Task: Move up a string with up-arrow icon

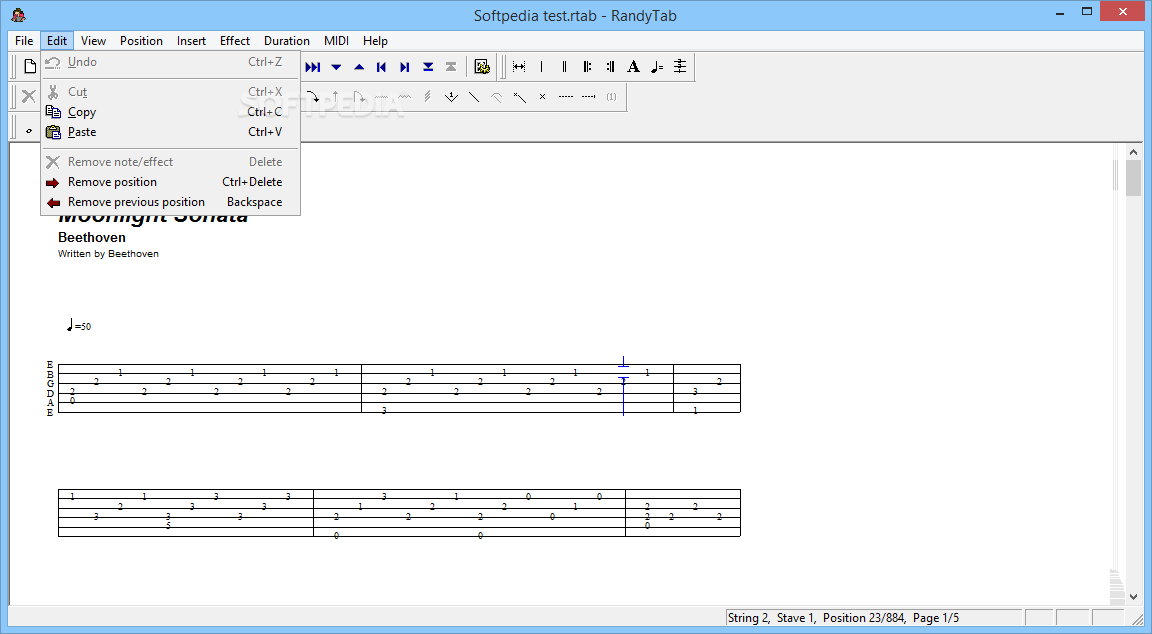Action: 359,67
